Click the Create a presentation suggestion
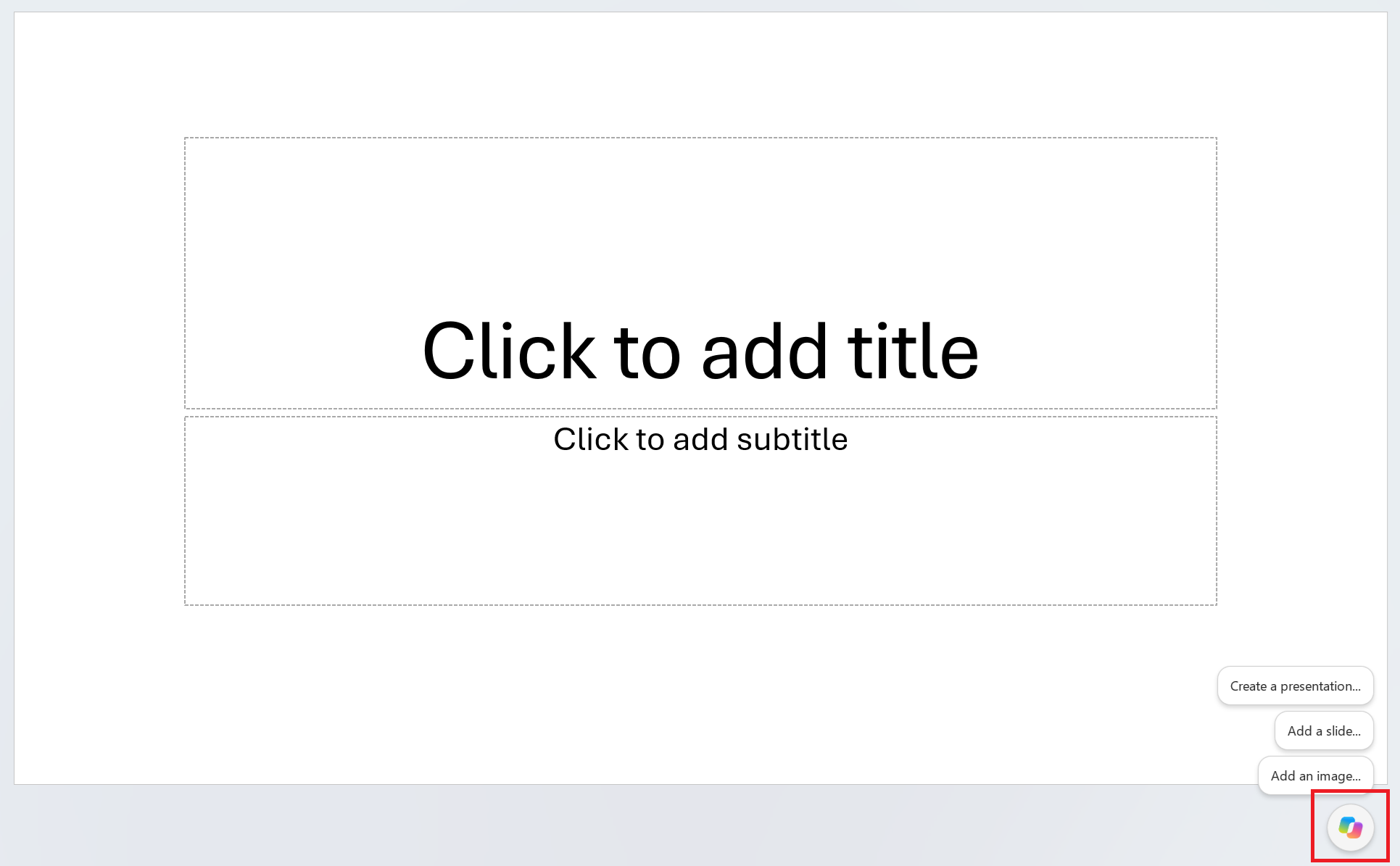 (x=1295, y=686)
